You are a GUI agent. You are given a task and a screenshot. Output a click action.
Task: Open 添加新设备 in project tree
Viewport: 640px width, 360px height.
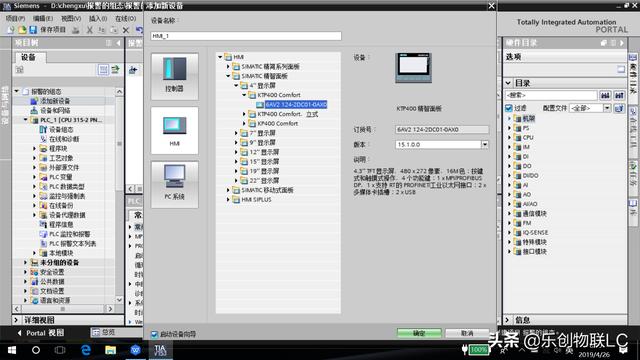(x=55, y=101)
